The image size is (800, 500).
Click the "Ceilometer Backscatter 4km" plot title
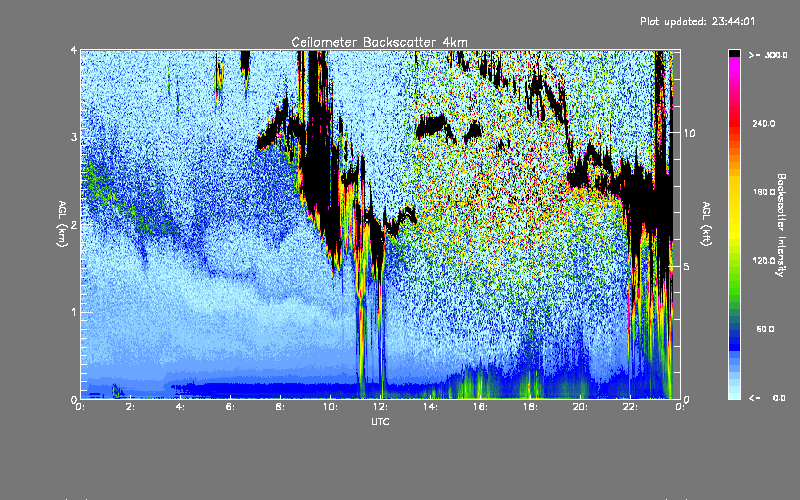point(379,42)
